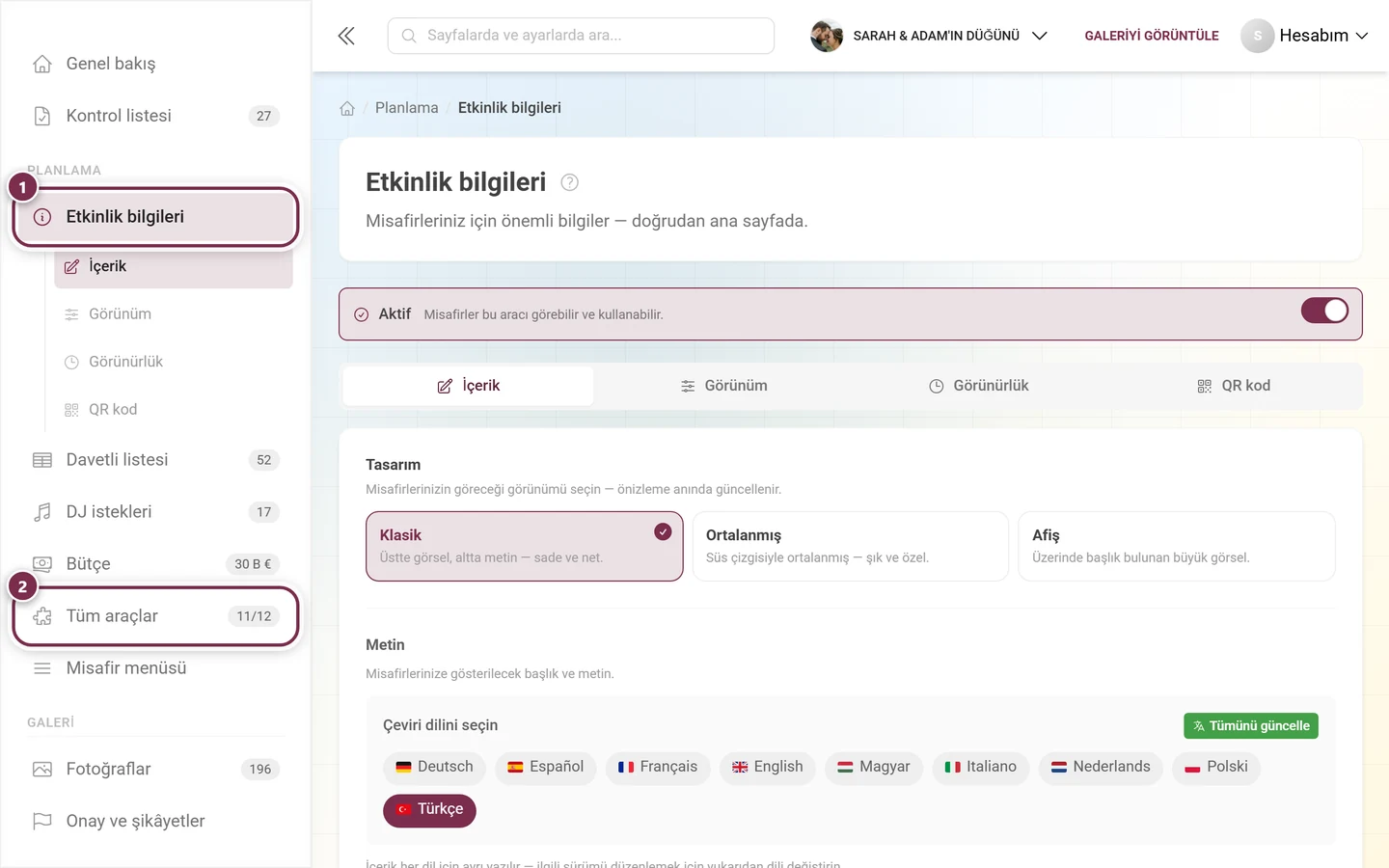Select the Ortalanmış design option
The image size is (1389, 868).
[851, 546]
